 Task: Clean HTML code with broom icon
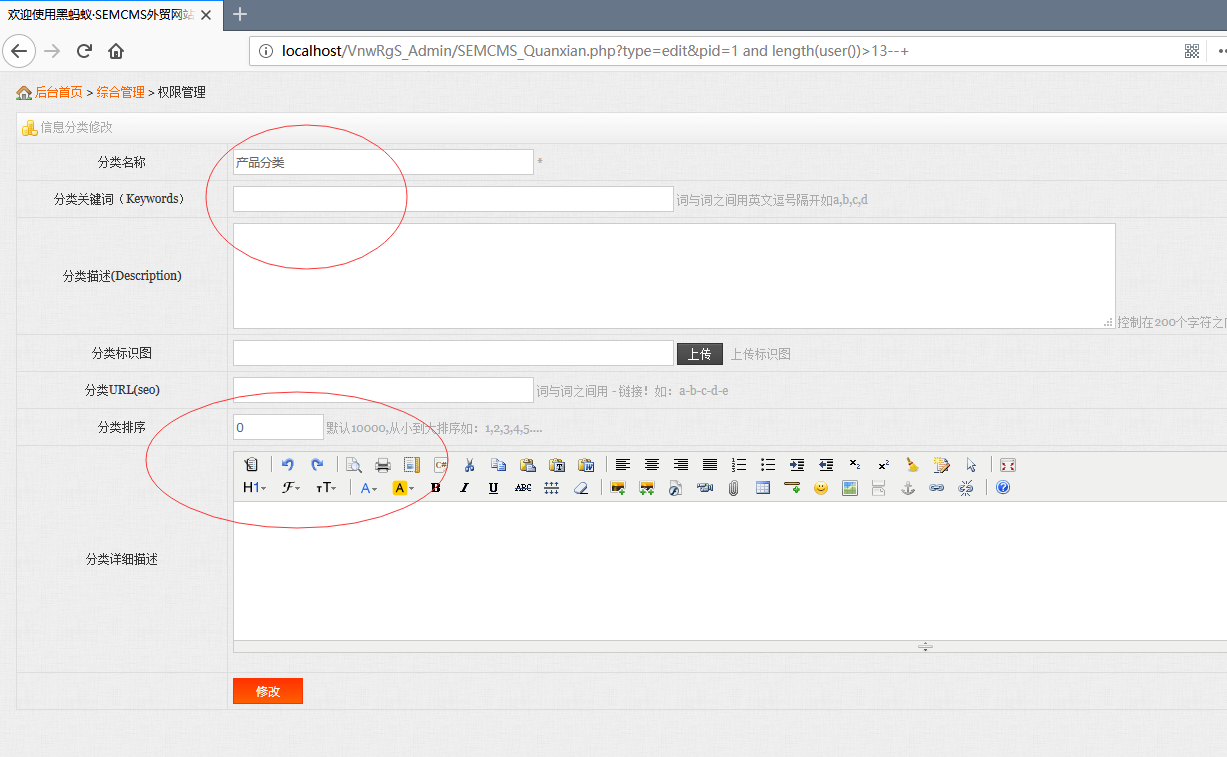913,465
